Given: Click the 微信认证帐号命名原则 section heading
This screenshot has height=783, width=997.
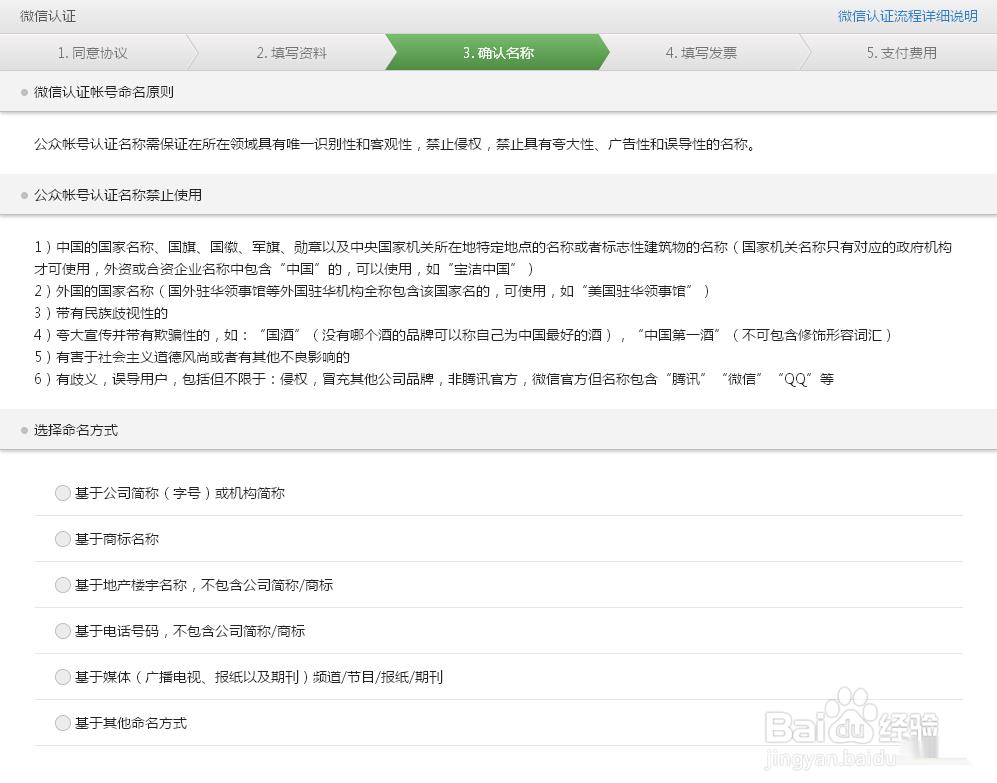Looking at the screenshot, I should point(104,92).
